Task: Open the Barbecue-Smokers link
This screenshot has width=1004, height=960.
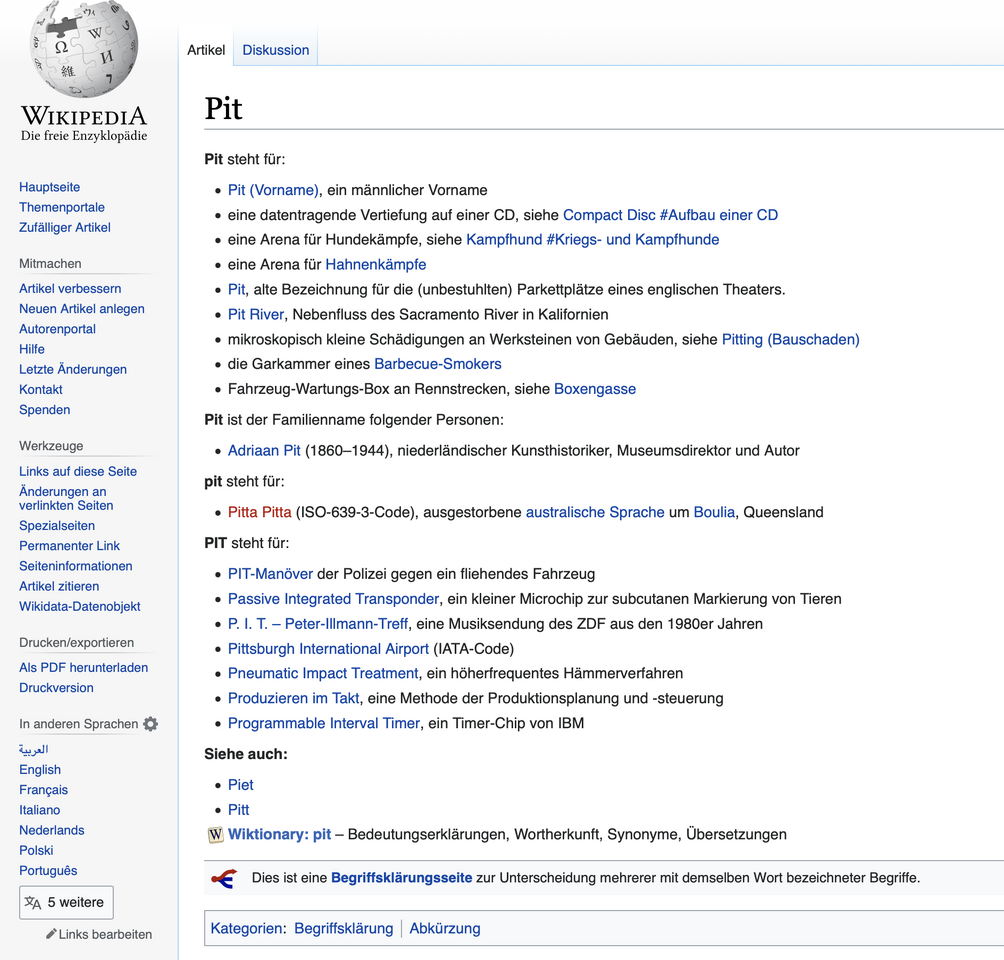Action: (438, 364)
